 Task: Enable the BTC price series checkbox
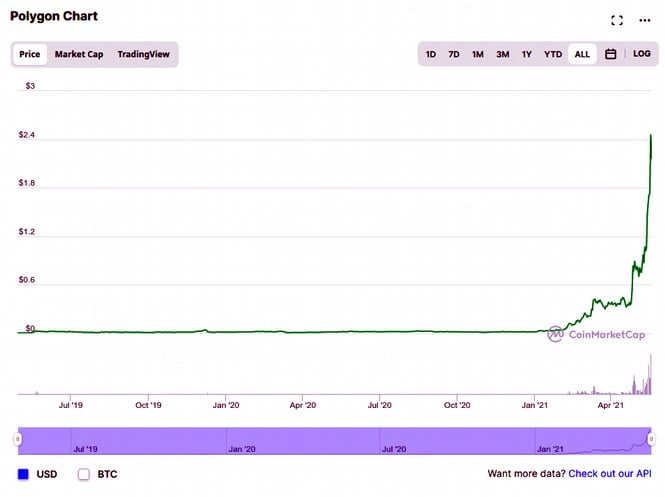[x=84, y=474]
